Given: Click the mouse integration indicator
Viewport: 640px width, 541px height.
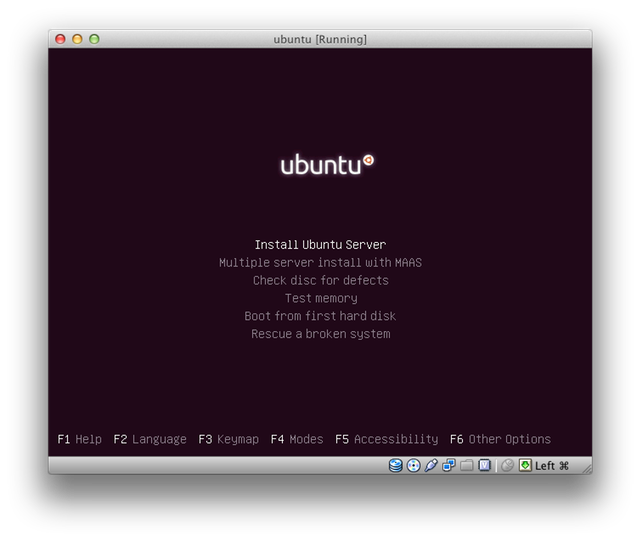Looking at the screenshot, I should click(x=507, y=465).
